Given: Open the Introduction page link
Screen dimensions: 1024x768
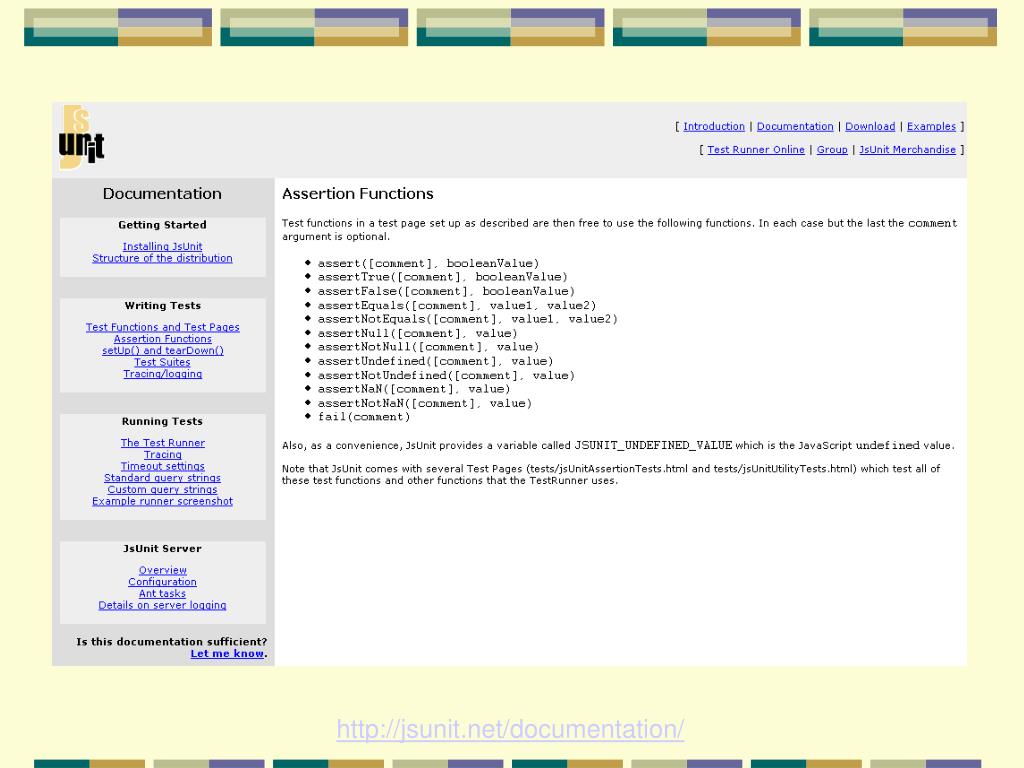Looking at the screenshot, I should click(714, 127).
